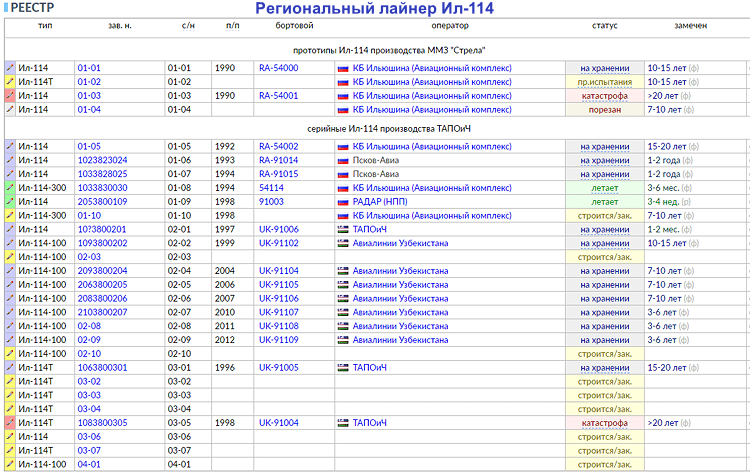
Task: Click the Russian flag beside РАДАР (НПП)
Action: point(343,202)
